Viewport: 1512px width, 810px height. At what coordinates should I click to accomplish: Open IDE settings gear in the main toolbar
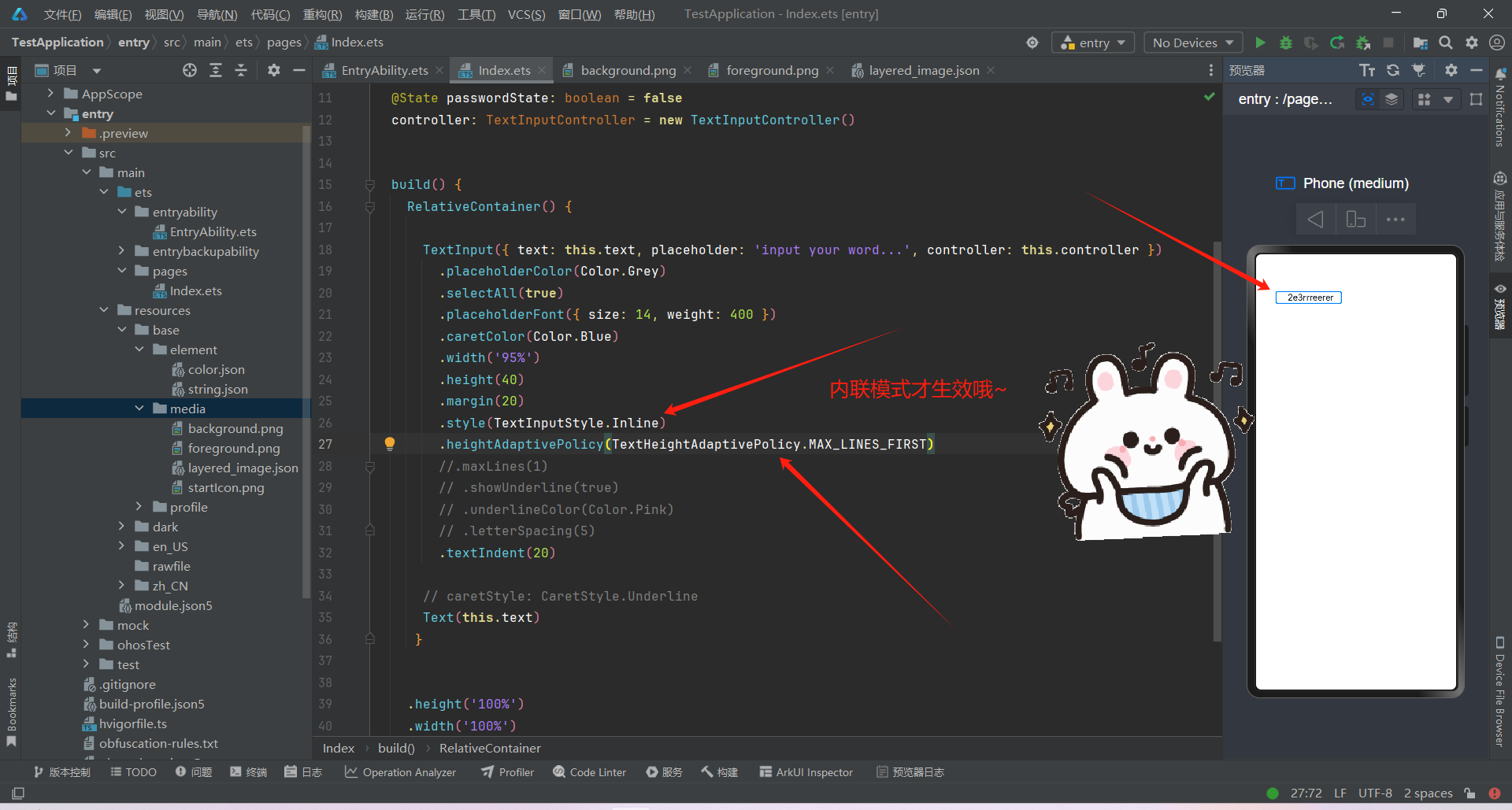(x=1472, y=43)
